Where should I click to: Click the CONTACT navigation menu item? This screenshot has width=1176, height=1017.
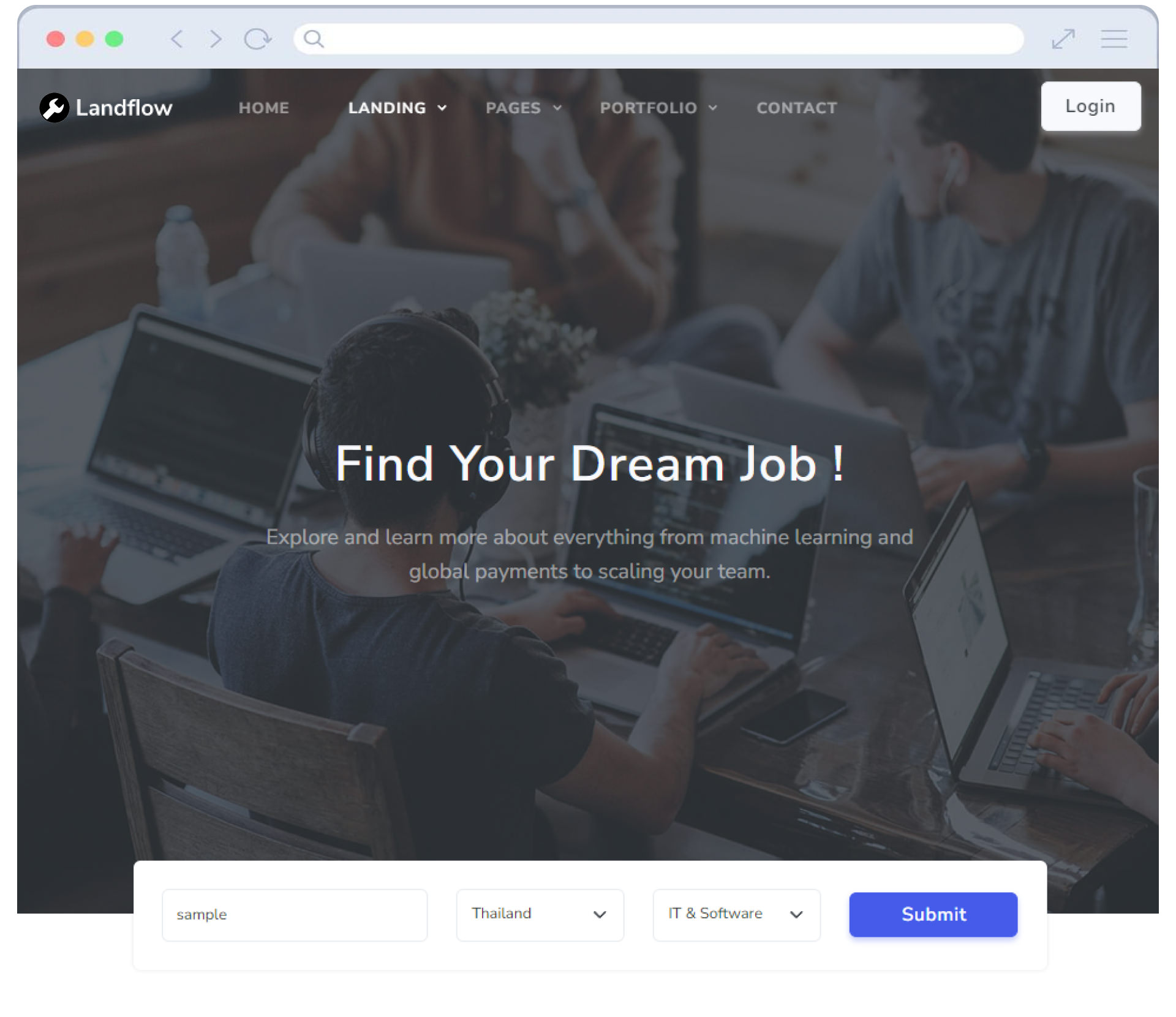pyautogui.click(x=795, y=108)
